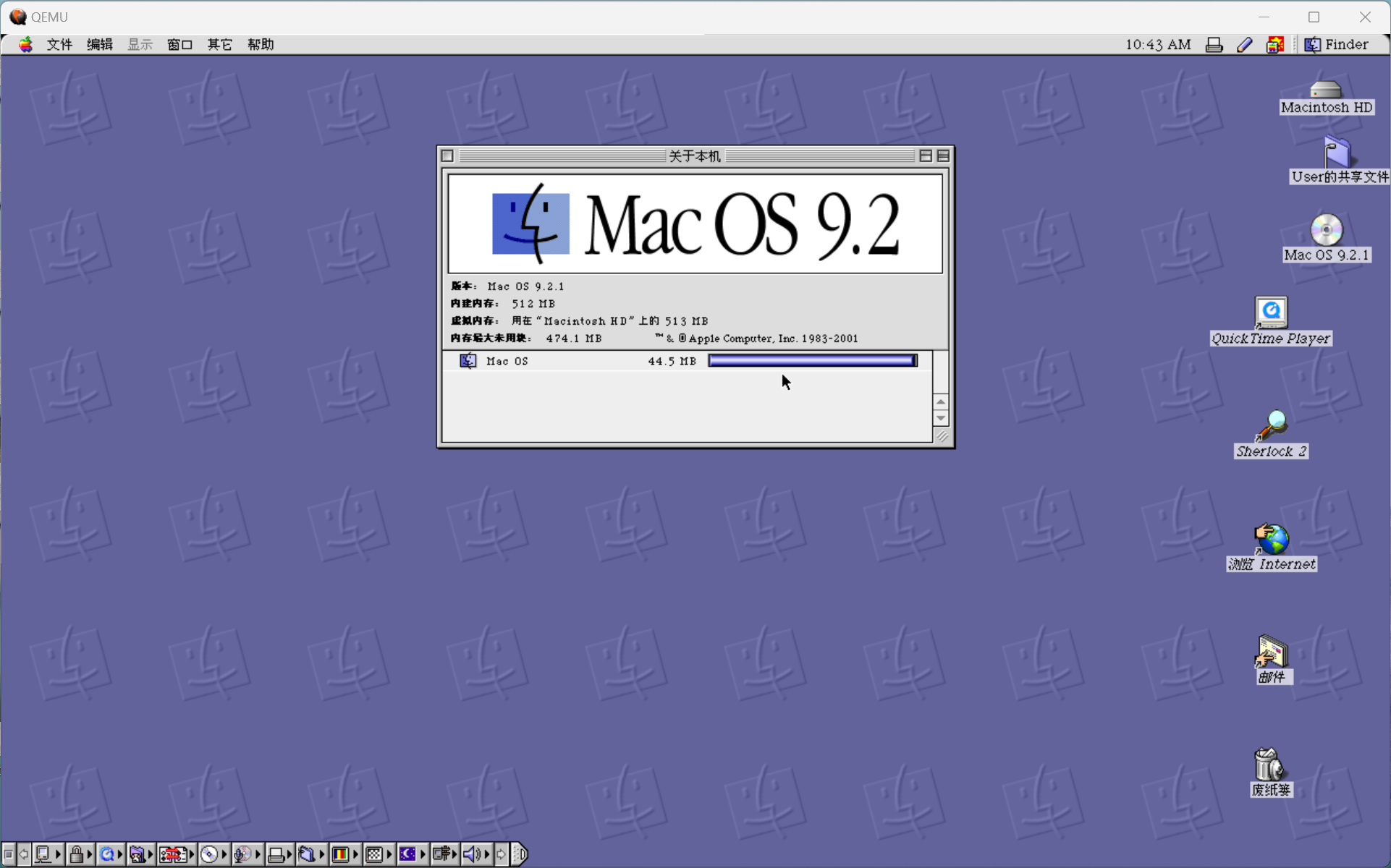Viewport: 1391px width, 868px height.
Task: Click the Mac OS memory usage bar
Action: 812,360
